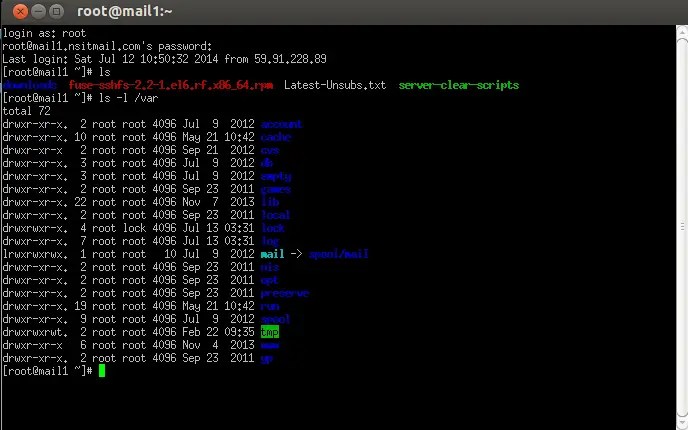Close the root@mail1 terminal window

[20, 11]
